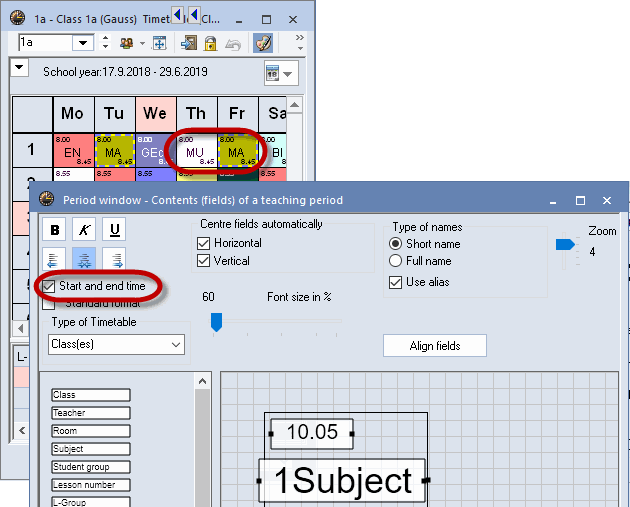Viewport: 630px width, 507px height.
Task: Click the calendar date icon
Action: [x=274, y=73]
